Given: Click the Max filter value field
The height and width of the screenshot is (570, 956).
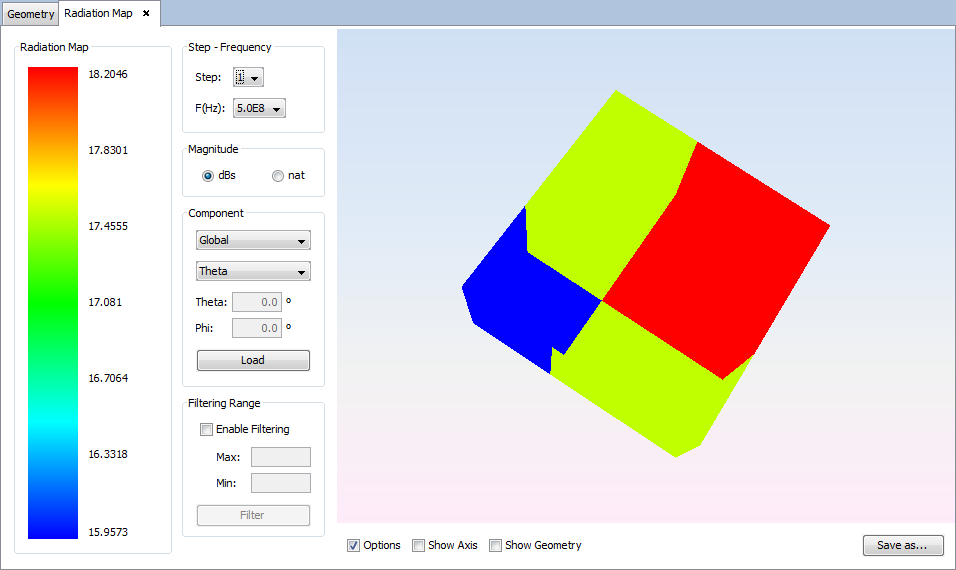Looking at the screenshot, I should click(x=280, y=457).
